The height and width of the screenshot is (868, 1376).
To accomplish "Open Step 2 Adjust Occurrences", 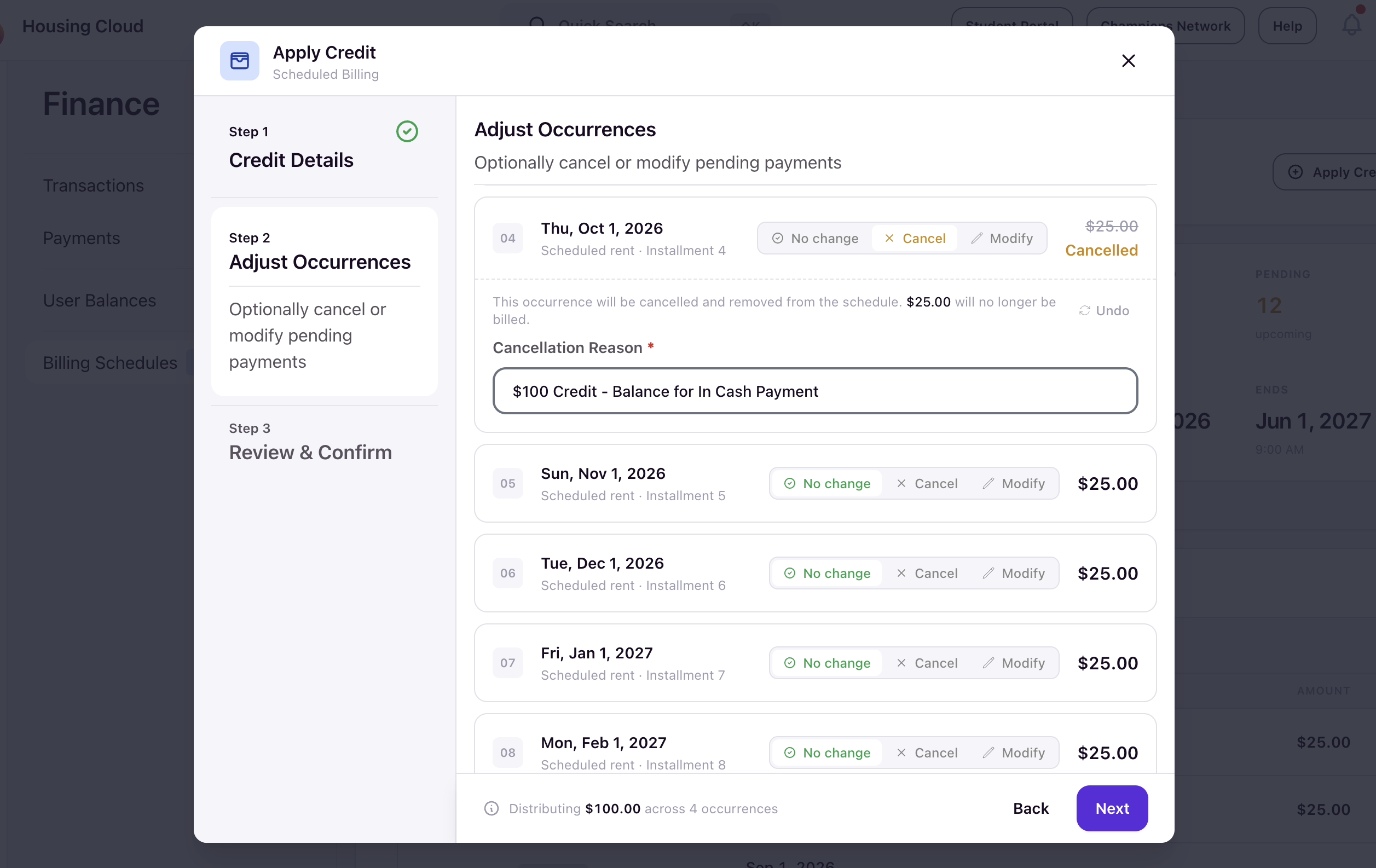I will [324, 301].
